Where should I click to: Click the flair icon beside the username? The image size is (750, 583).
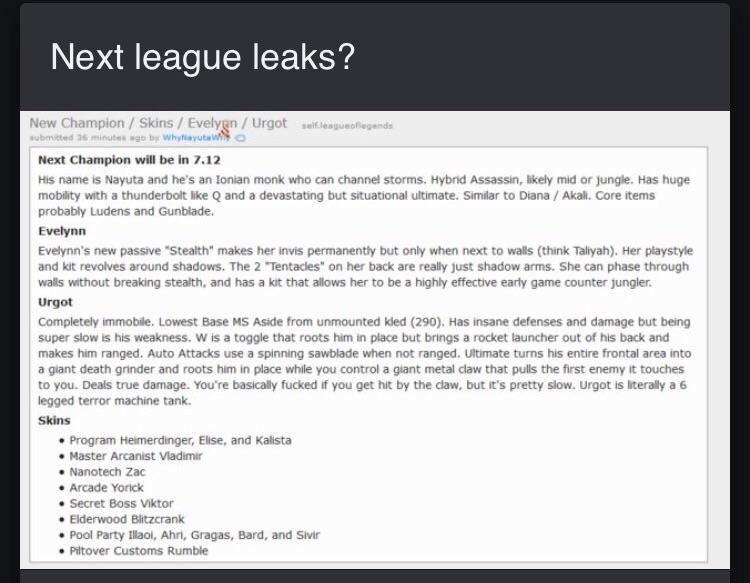(x=241, y=138)
